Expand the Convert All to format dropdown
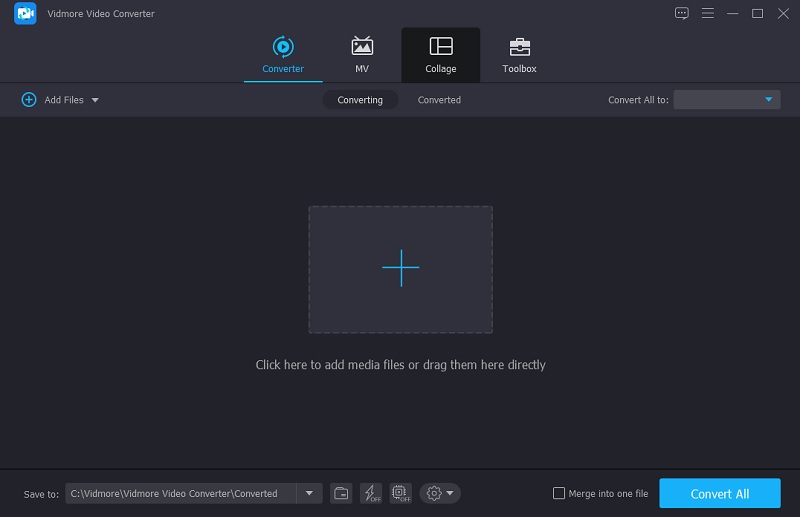This screenshot has height=517, width=800. pos(769,100)
